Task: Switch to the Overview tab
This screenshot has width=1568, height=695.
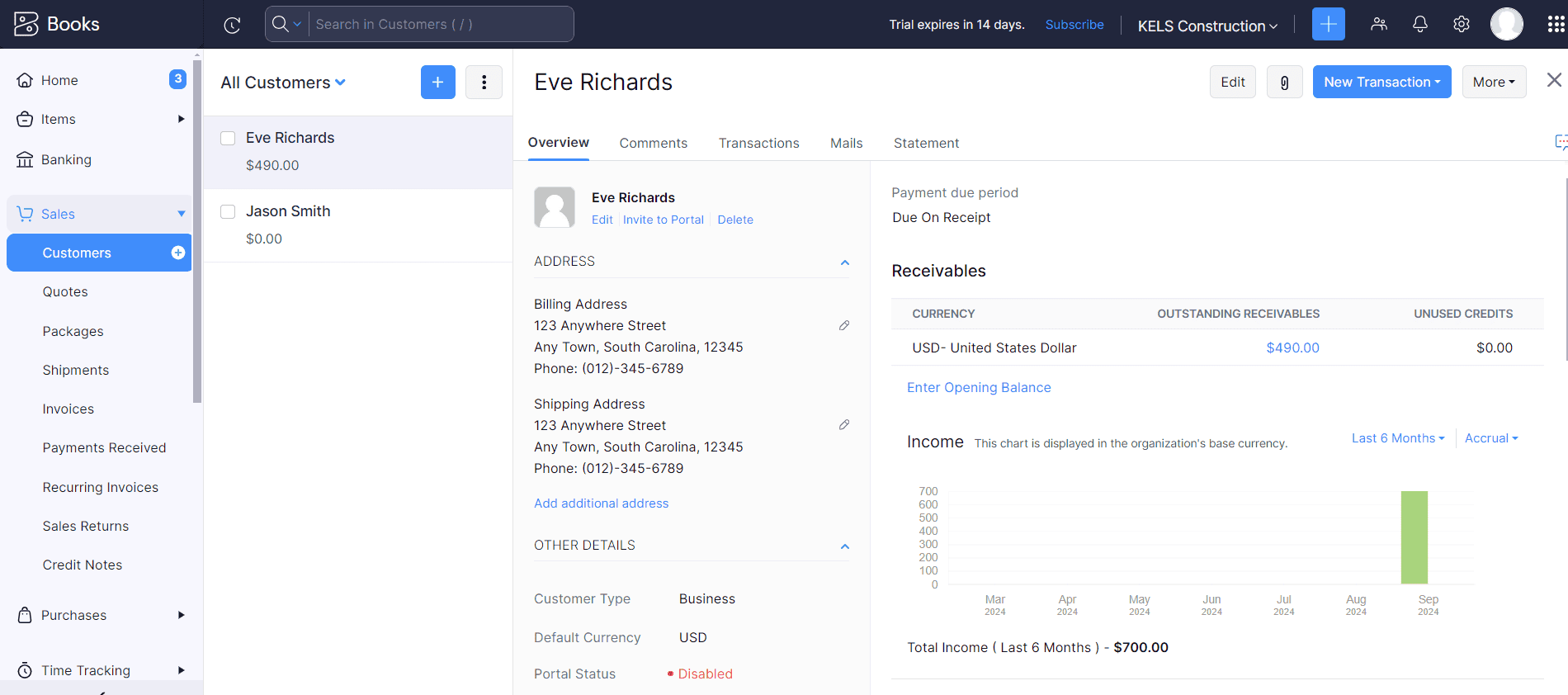Action: pyautogui.click(x=559, y=142)
